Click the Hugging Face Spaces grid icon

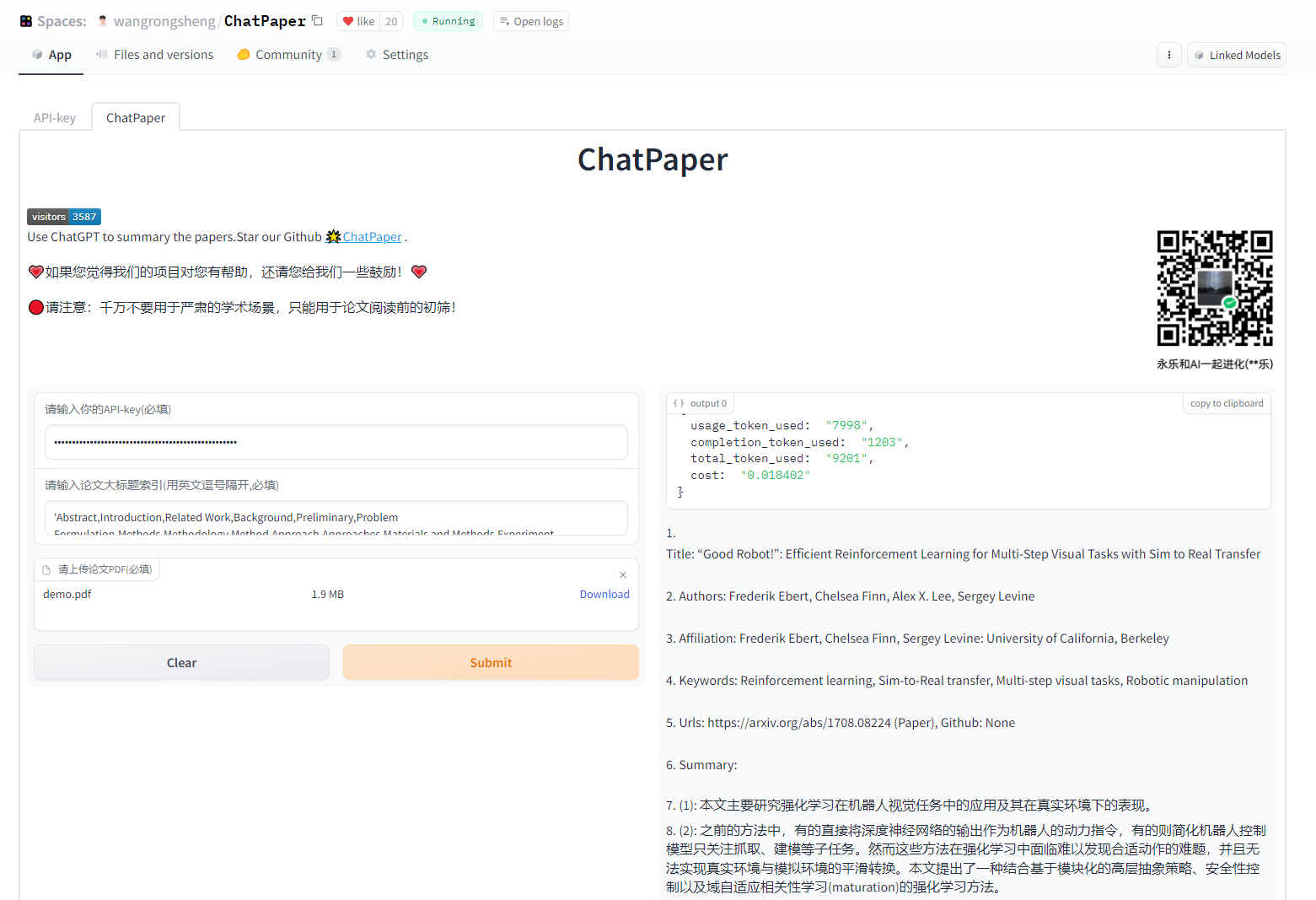24,20
